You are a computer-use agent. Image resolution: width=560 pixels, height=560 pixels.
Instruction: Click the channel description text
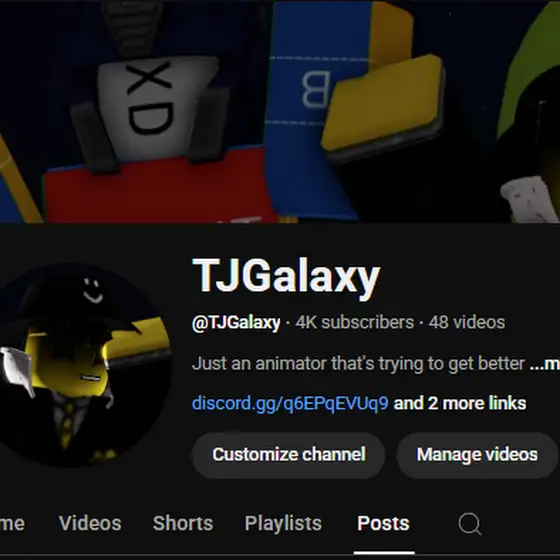point(358,364)
